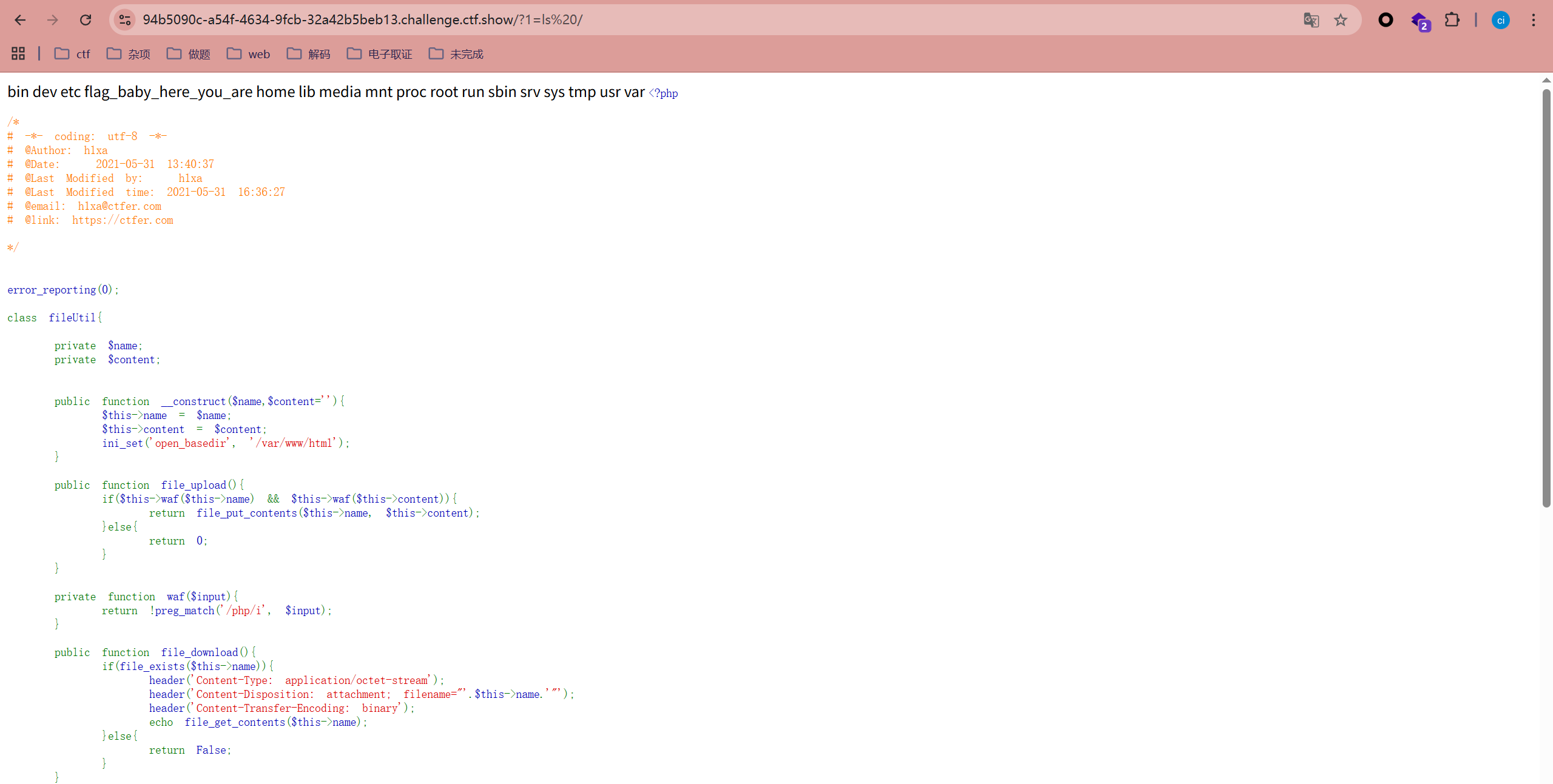Click the forward navigation arrow
The image size is (1553, 784).
pos(53,20)
